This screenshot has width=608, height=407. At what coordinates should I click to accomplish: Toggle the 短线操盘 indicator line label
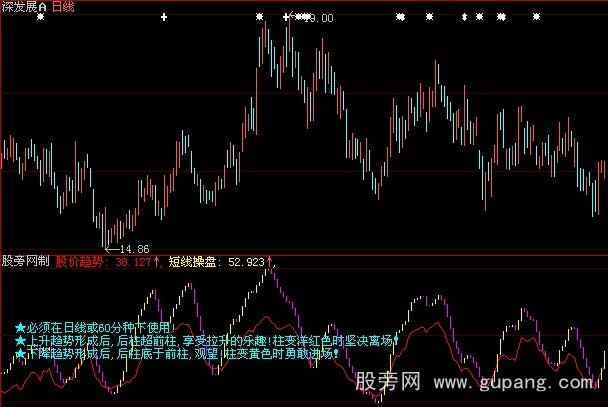click(x=193, y=263)
